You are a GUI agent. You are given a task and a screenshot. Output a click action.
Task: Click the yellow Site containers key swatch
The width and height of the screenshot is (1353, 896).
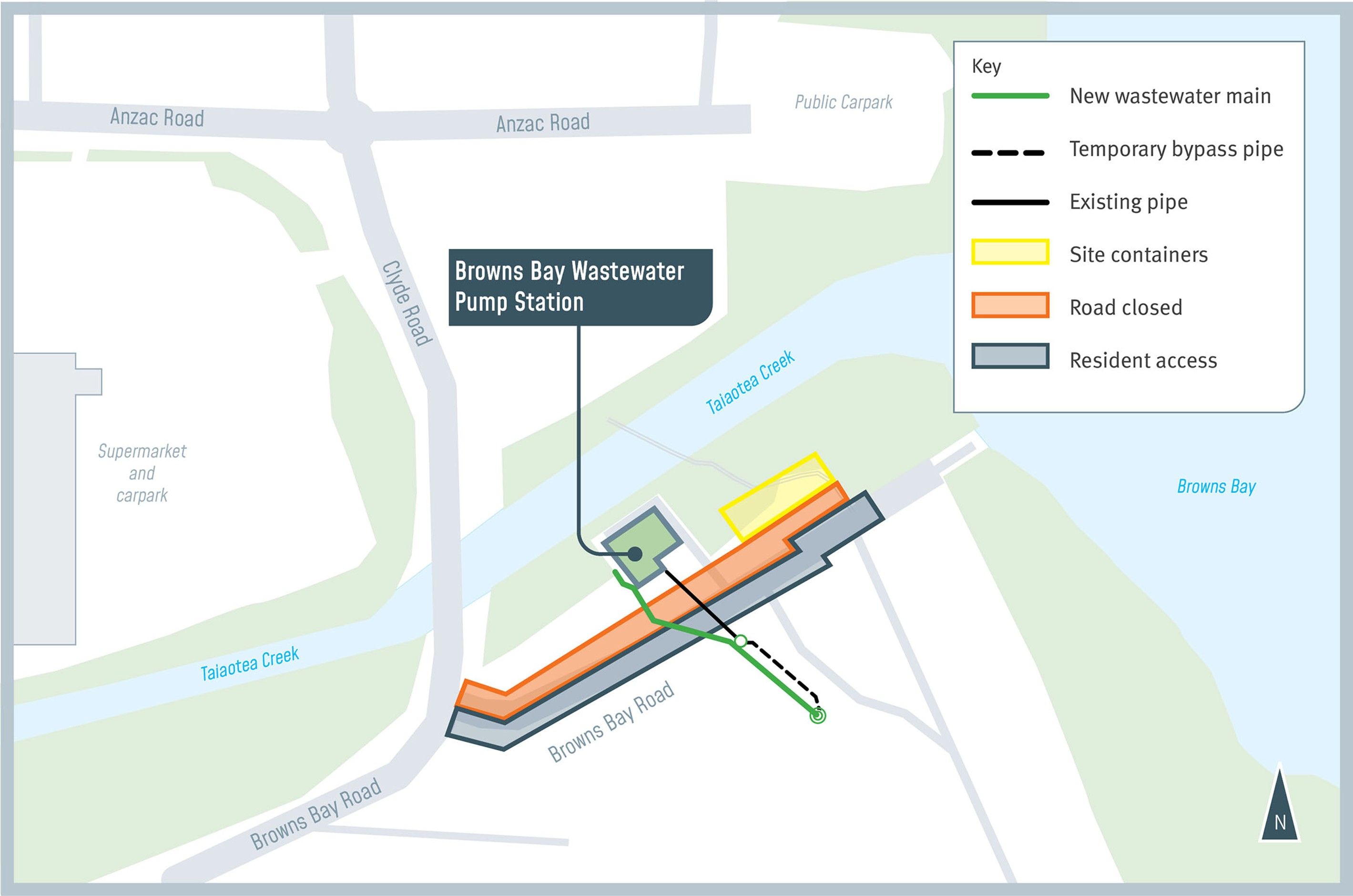click(x=1010, y=252)
